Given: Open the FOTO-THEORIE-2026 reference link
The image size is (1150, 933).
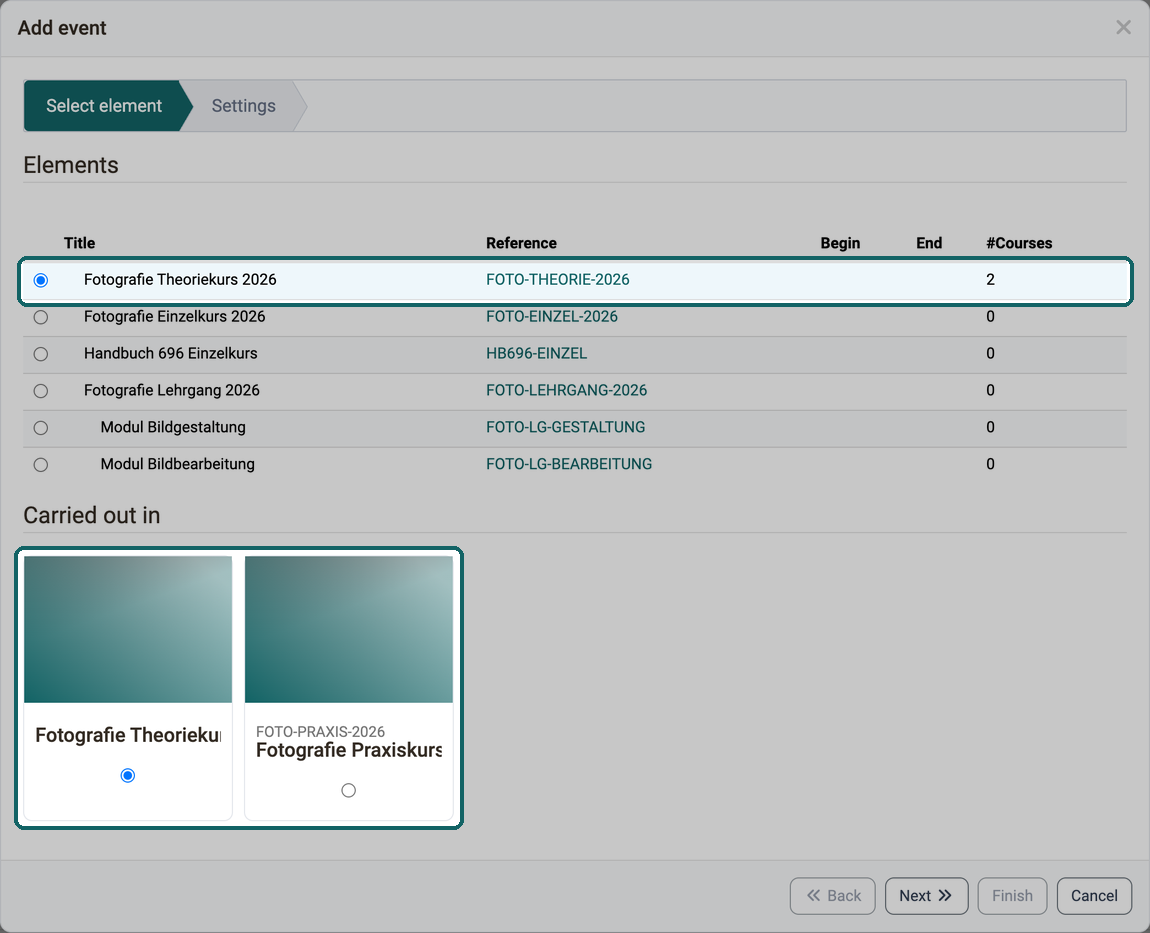Looking at the screenshot, I should [x=557, y=279].
